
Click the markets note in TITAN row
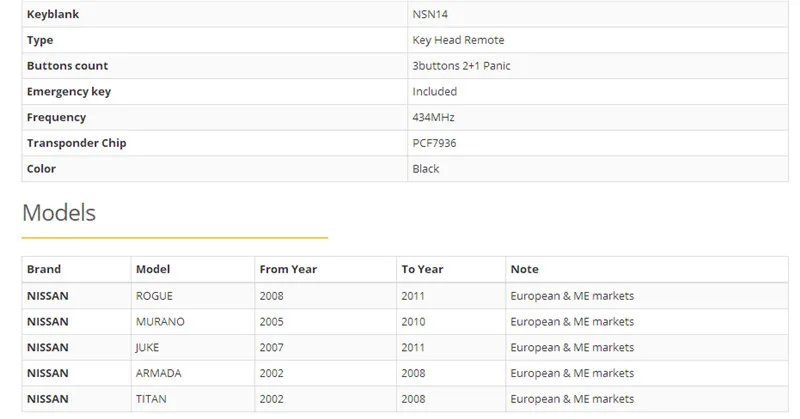coord(572,399)
